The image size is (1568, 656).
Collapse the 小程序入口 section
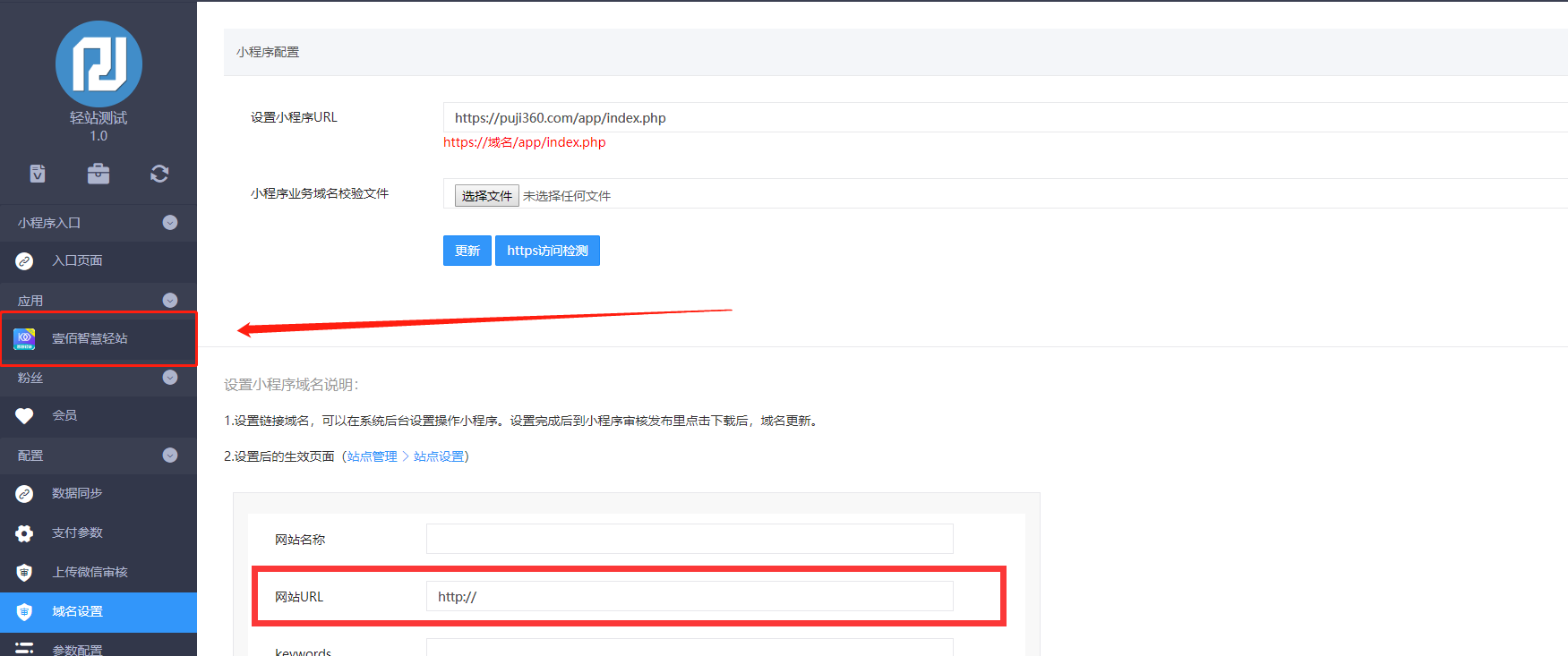[170, 223]
